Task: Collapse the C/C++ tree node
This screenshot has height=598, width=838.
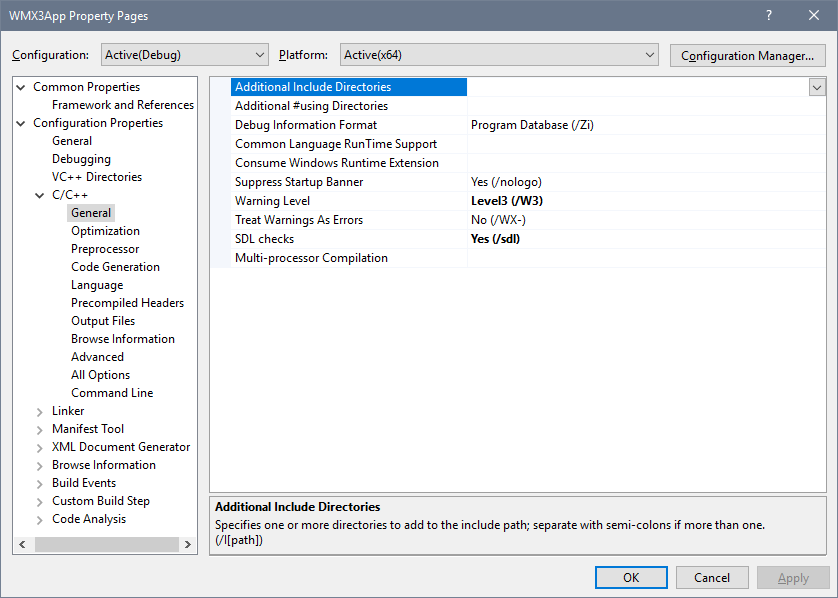Action: click(x=40, y=194)
